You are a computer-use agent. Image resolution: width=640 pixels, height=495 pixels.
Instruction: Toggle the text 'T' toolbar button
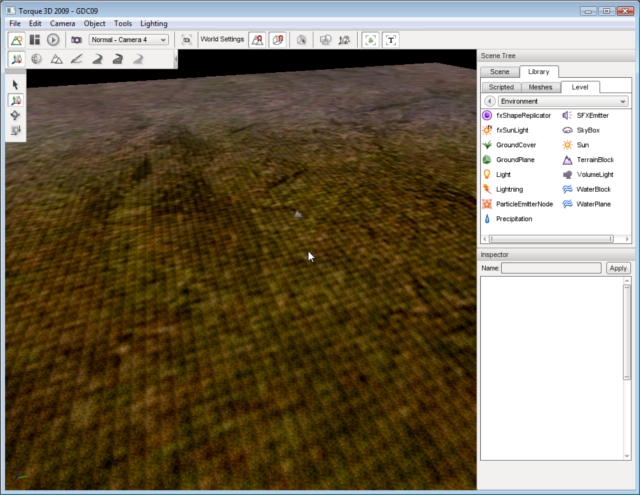[391, 39]
